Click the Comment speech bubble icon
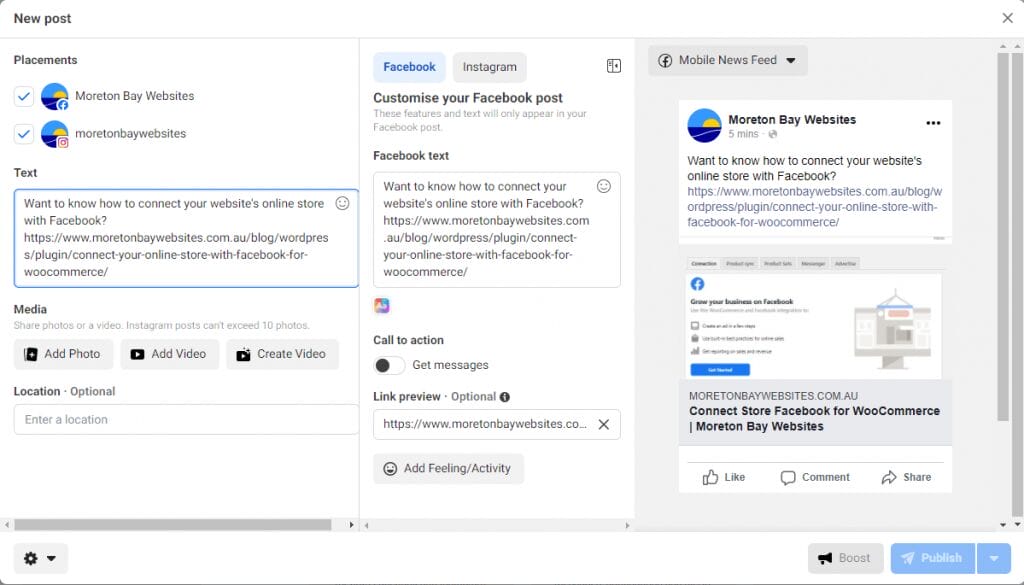The width and height of the screenshot is (1024, 585). coord(788,478)
